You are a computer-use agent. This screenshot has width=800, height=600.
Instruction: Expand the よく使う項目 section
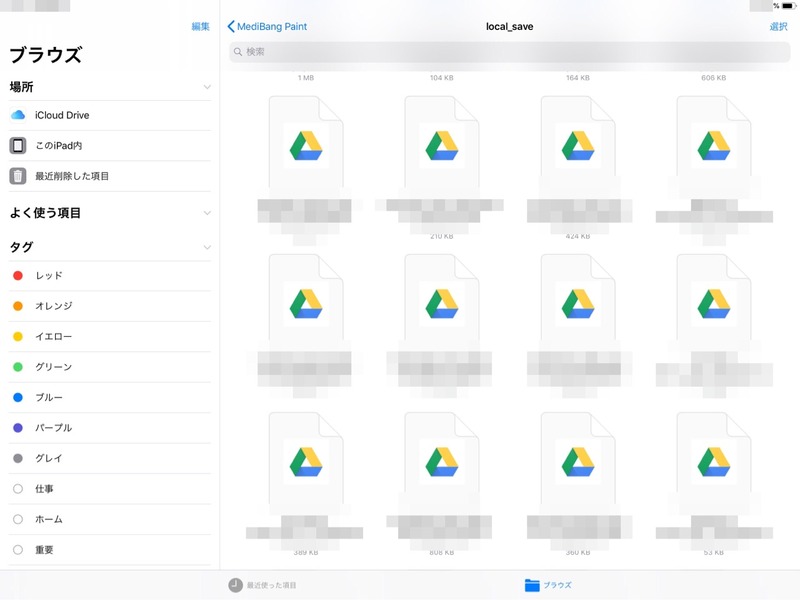(x=207, y=213)
